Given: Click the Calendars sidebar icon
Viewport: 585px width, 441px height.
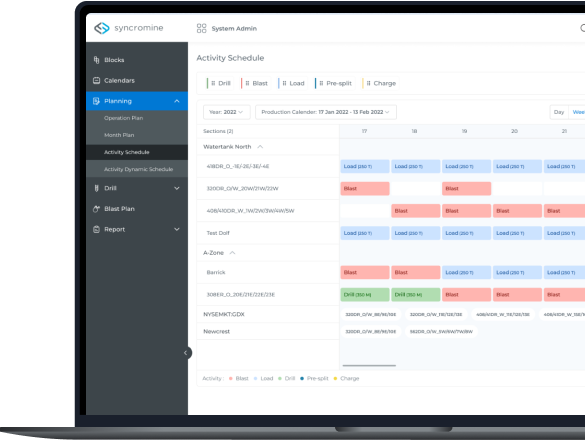Looking at the screenshot, I should coord(96,80).
